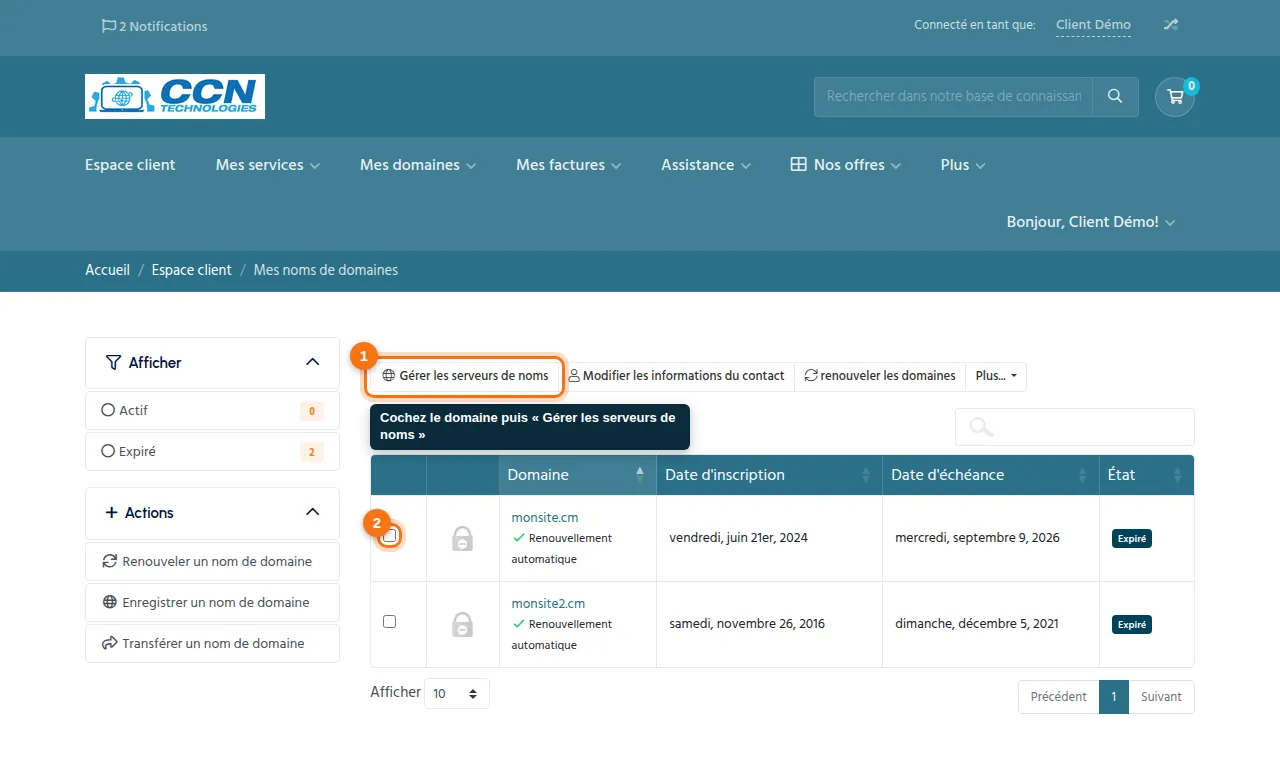Focus the knowledge base search field
1280x760 pixels.
click(x=953, y=97)
